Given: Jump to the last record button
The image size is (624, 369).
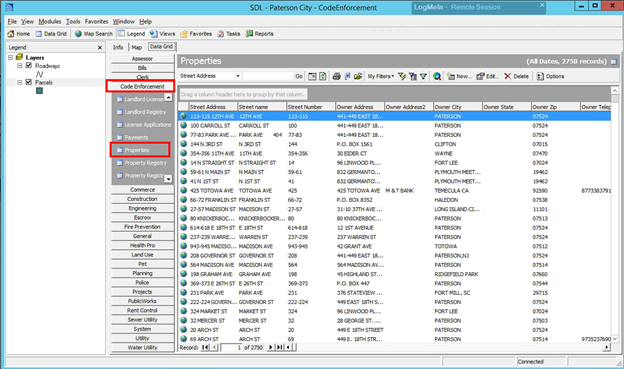Looking at the screenshot, I should click(x=279, y=347).
